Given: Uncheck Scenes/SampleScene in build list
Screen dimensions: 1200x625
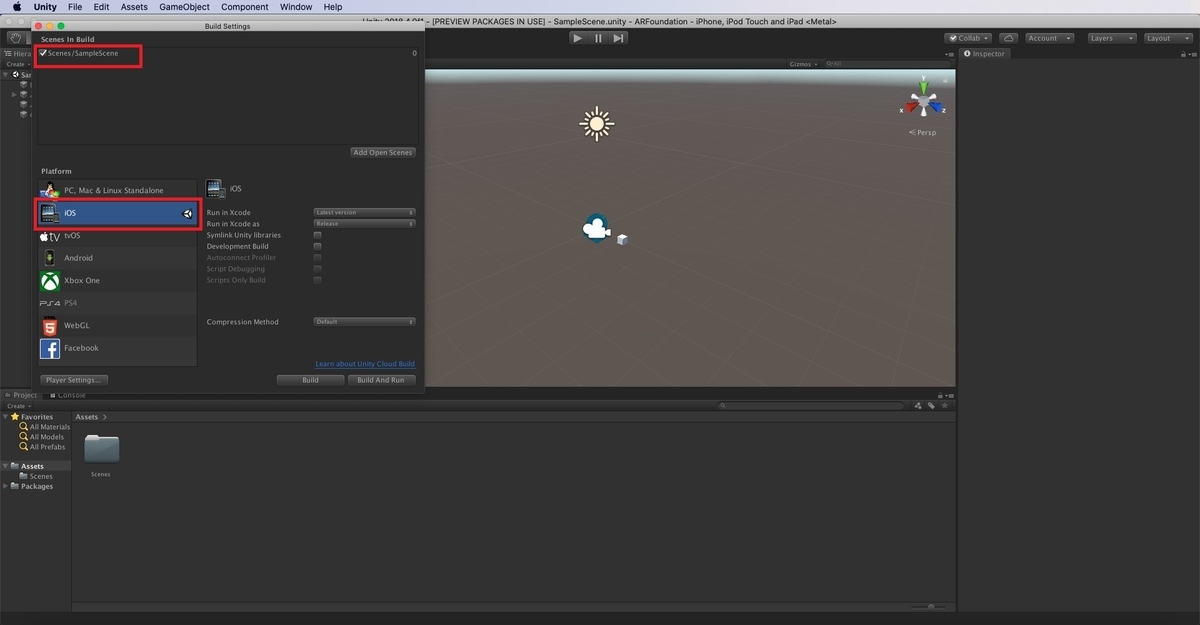Looking at the screenshot, I should 43,53.
